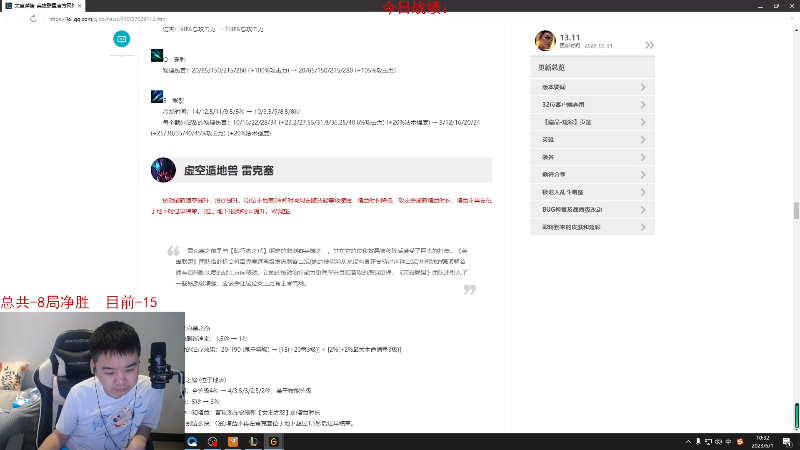The width and height of the screenshot is (800, 450).
Task: Click the 13.11 version title
Action: click(x=570, y=37)
